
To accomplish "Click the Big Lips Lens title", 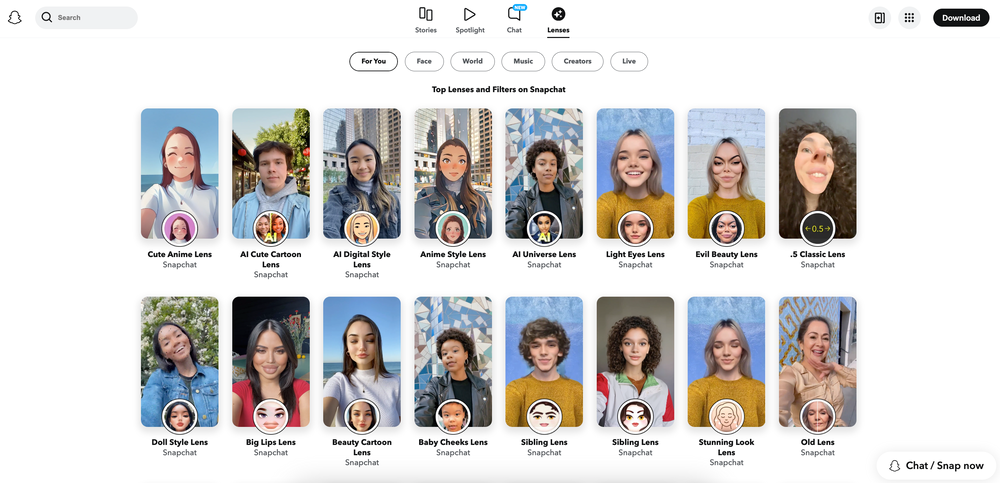I will click(271, 443).
